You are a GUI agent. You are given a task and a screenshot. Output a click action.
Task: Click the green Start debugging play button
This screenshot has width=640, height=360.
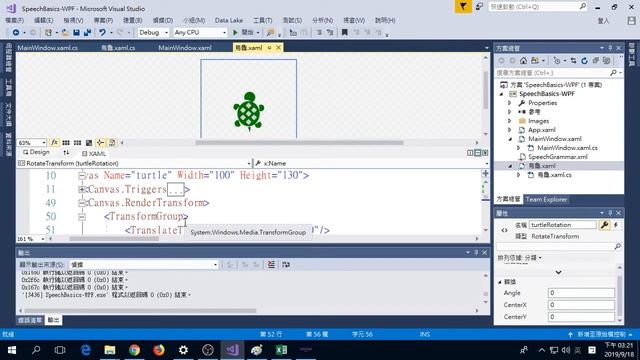click(x=235, y=32)
